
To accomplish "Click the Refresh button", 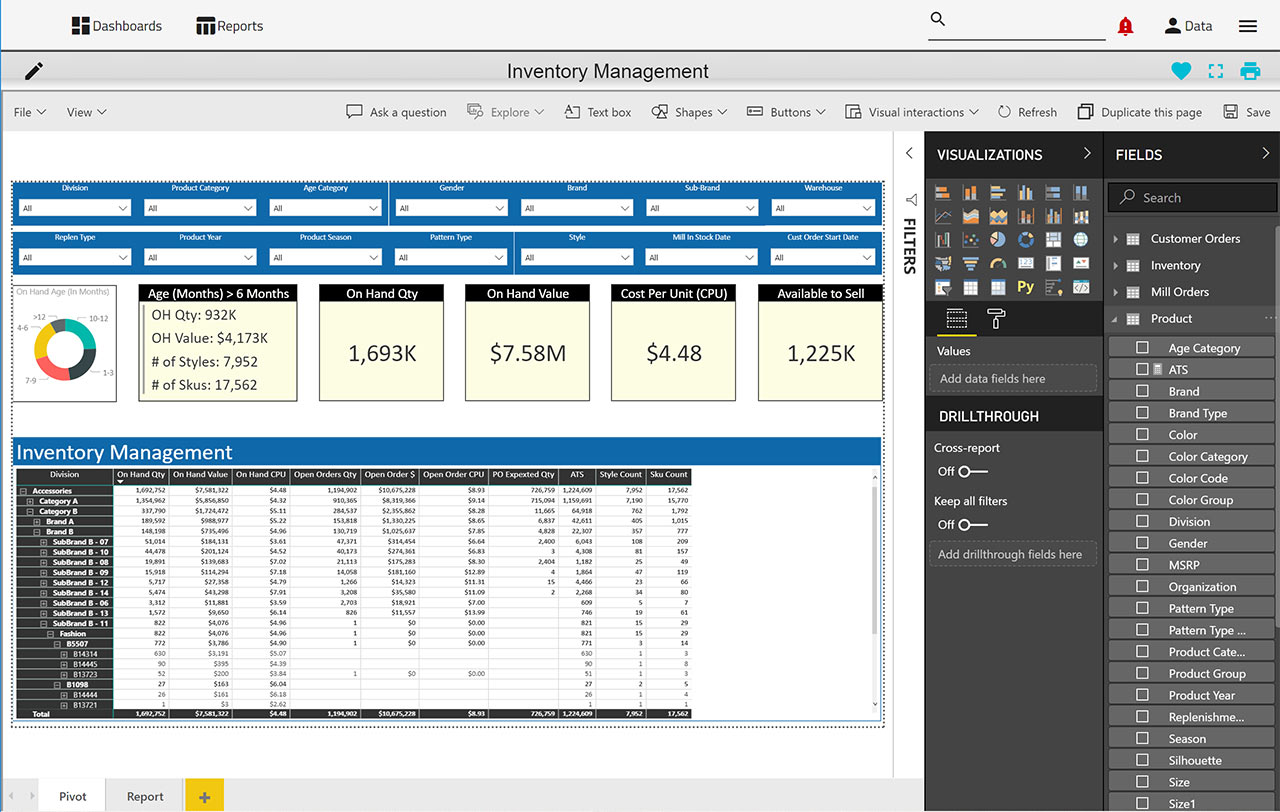I will (x=1026, y=112).
